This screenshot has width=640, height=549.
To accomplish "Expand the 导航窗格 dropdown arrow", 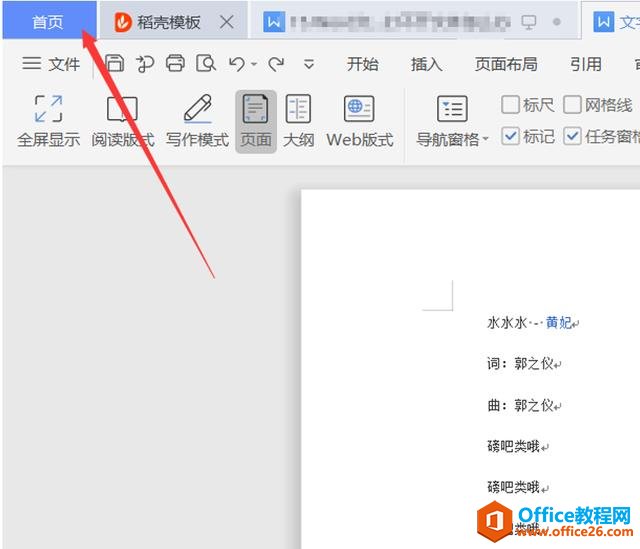I will coord(485,139).
